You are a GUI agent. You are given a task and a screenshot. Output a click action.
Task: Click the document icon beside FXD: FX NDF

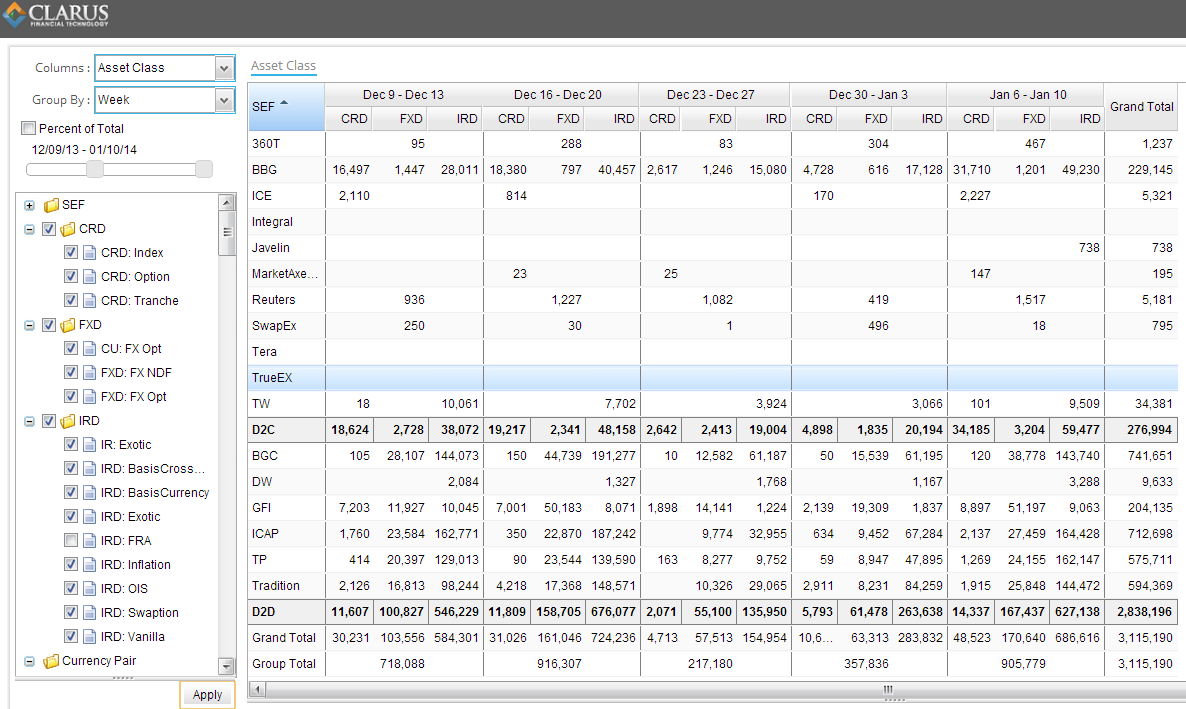point(89,373)
